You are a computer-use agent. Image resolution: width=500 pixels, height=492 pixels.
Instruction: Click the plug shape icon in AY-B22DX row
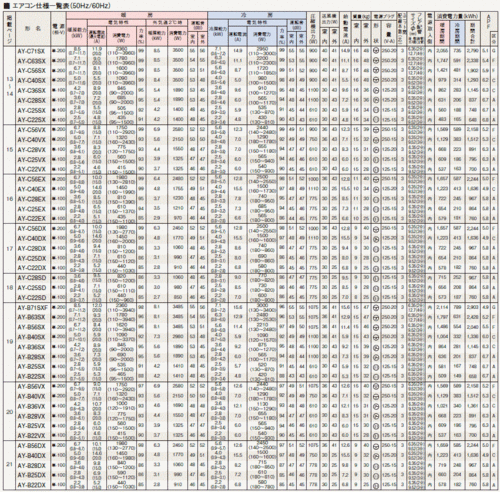pos(376,485)
